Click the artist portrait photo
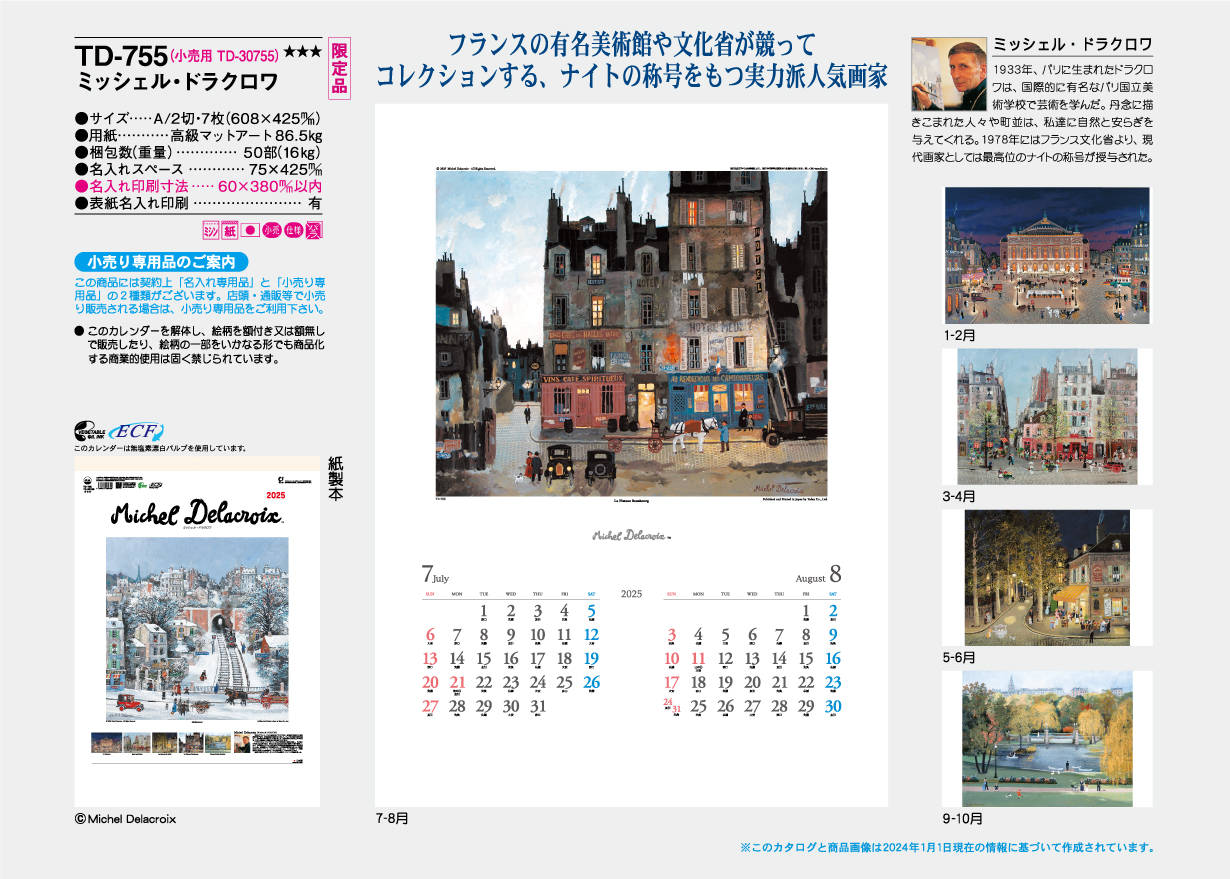Image resolution: width=1230 pixels, height=879 pixels. [x=947, y=74]
